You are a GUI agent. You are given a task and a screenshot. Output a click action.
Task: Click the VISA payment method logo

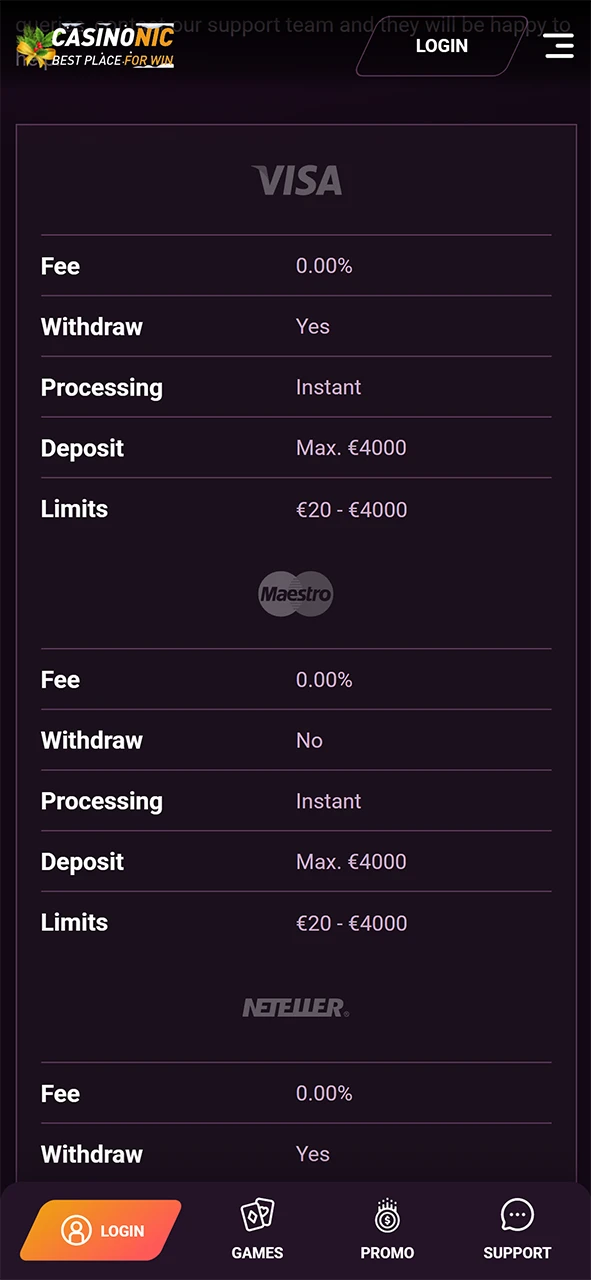click(x=296, y=180)
